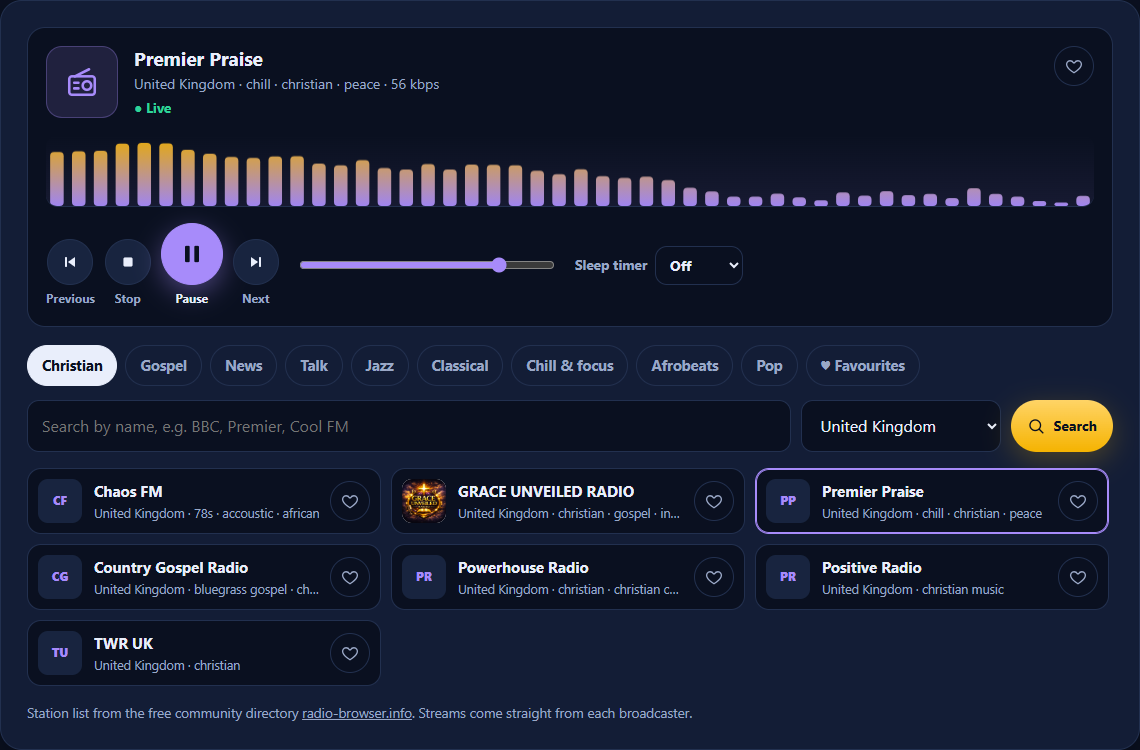Image resolution: width=1140 pixels, height=750 pixels.
Task: Select the Christian category tab
Action: pyautogui.click(x=72, y=366)
